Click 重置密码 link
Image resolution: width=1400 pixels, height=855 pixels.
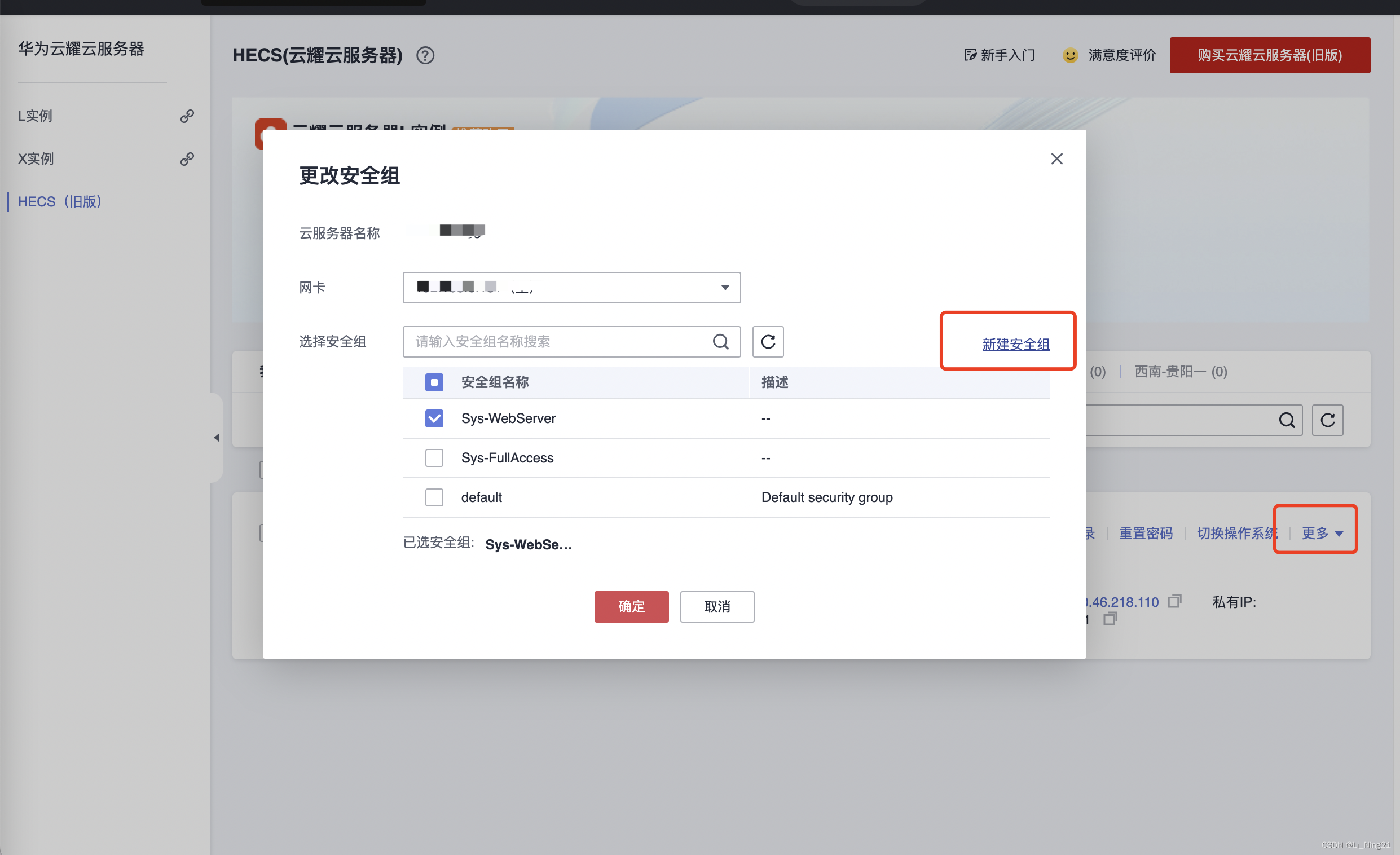click(1146, 534)
